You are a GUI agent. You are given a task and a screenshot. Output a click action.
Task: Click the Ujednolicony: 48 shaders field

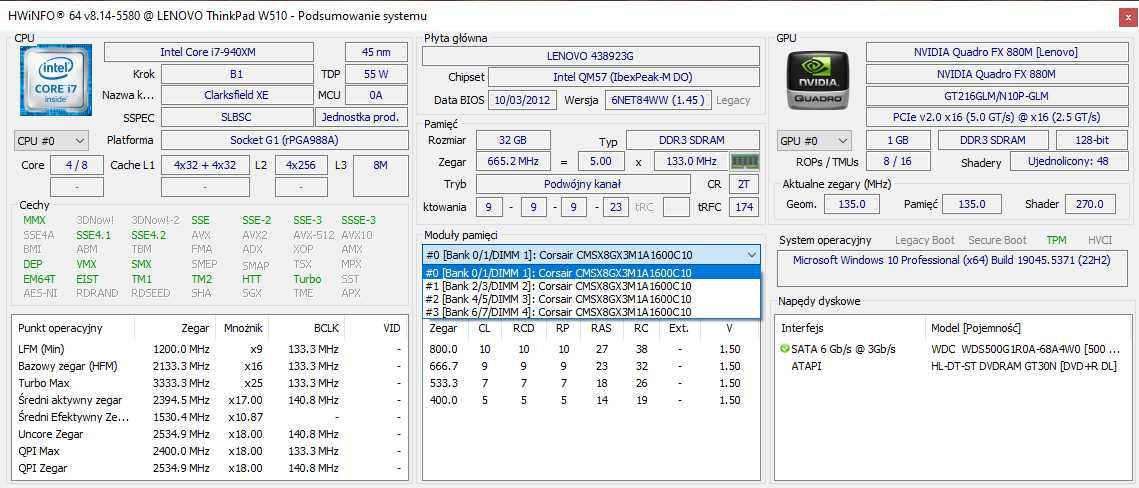pos(1068,161)
